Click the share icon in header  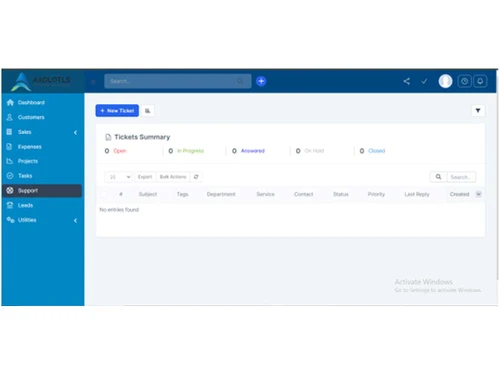[x=406, y=81]
